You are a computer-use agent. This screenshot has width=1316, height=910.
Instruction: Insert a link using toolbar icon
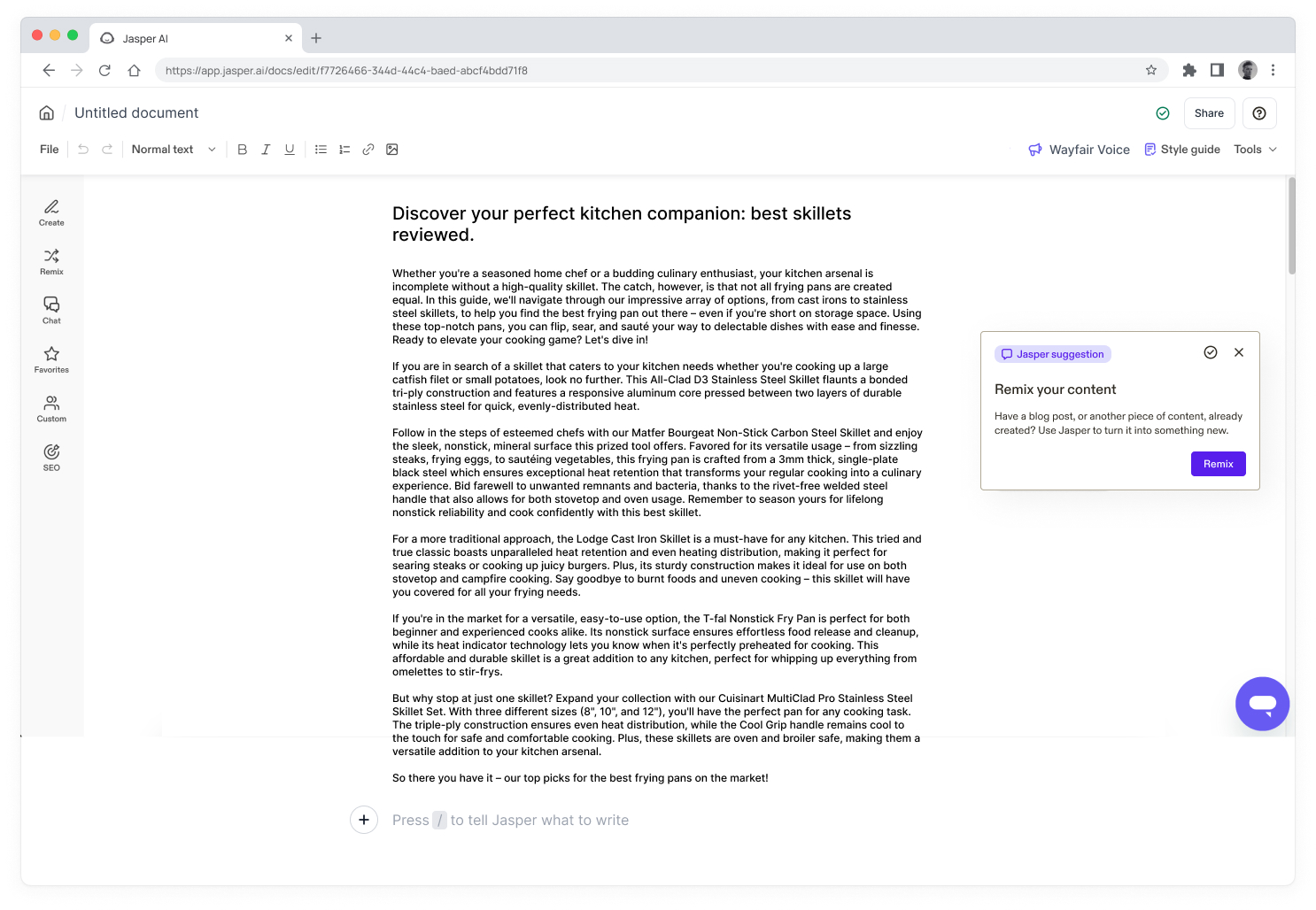click(x=368, y=150)
